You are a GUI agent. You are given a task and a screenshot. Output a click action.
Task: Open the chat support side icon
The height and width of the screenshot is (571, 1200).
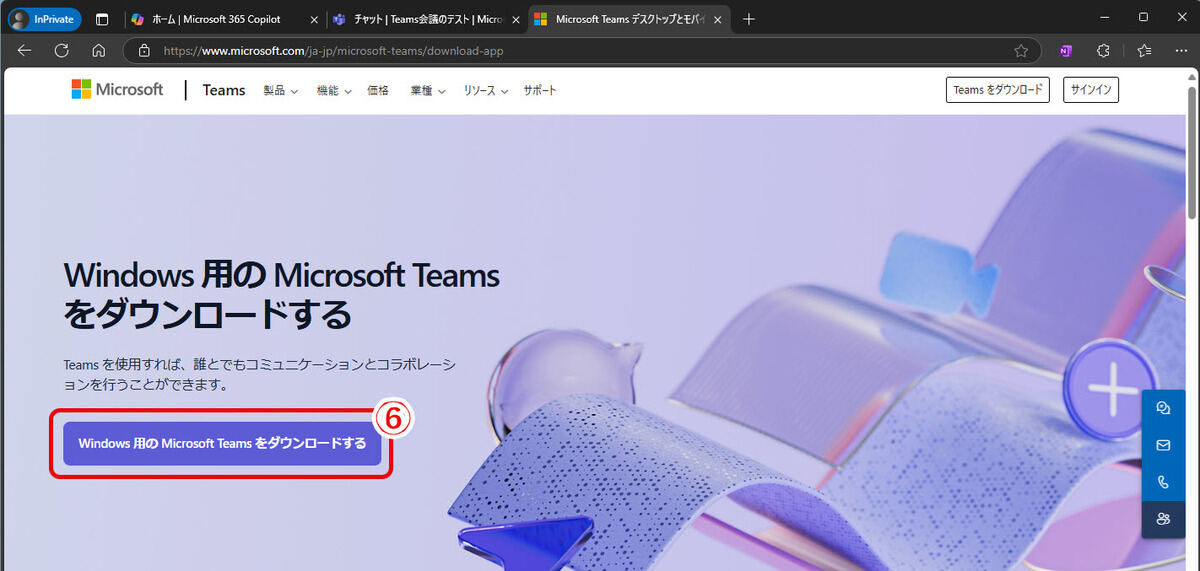(x=1163, y=408)
